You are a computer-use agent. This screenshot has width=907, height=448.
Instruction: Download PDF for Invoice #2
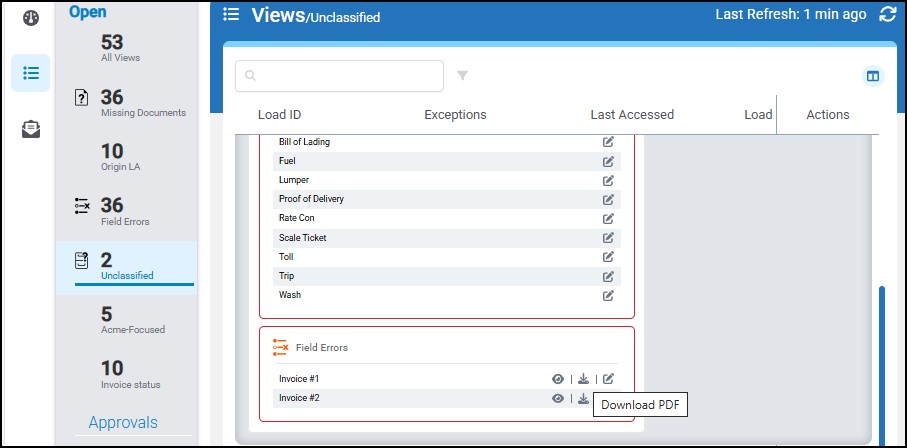583,398
